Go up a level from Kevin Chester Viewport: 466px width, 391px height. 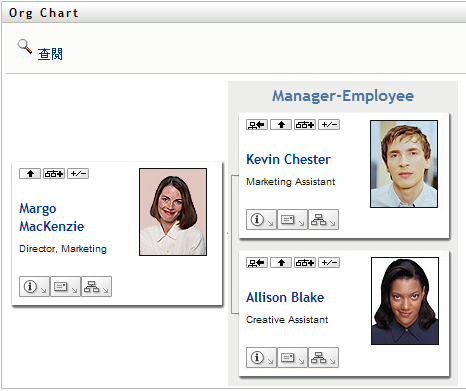click(281, 125)
